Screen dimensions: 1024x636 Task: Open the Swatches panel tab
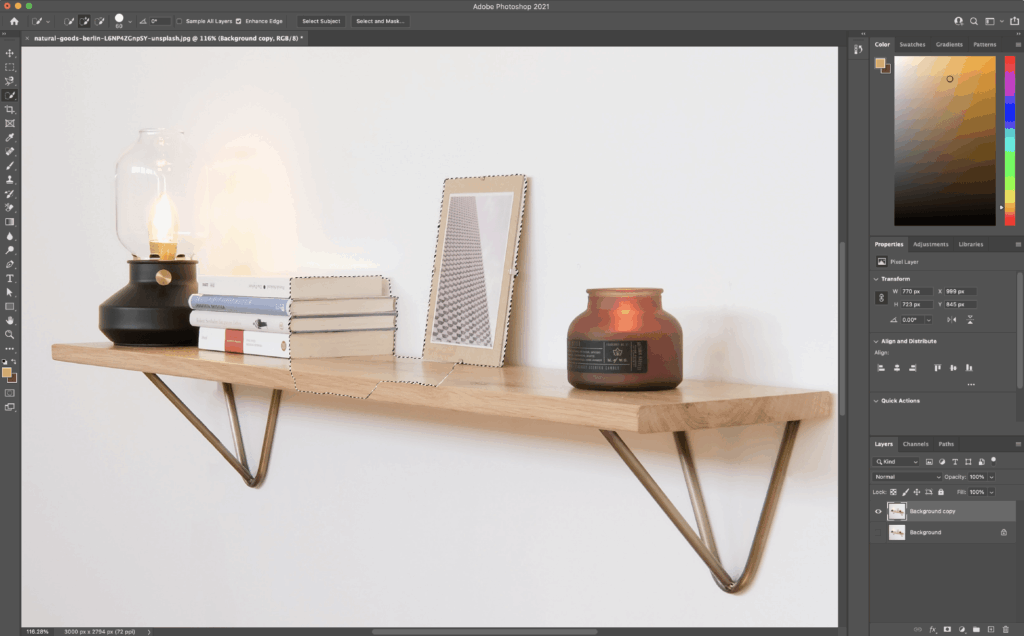(912, 45)
